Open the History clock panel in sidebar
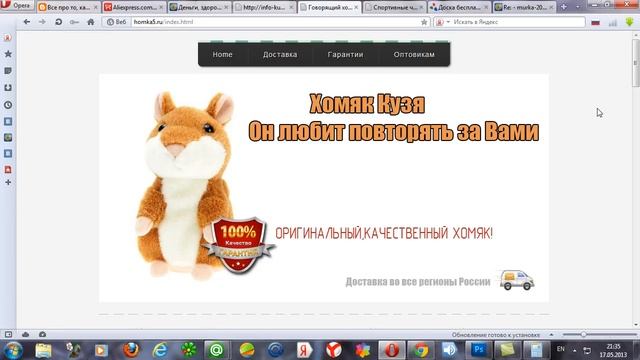The image size is (640, 360). (8, 105)
